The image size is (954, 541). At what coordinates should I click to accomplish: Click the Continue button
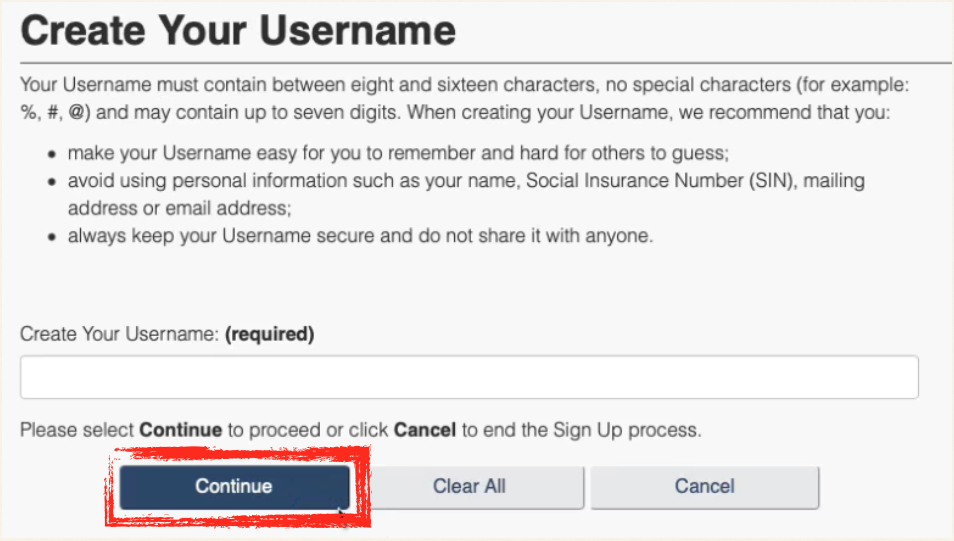[234, 487]
